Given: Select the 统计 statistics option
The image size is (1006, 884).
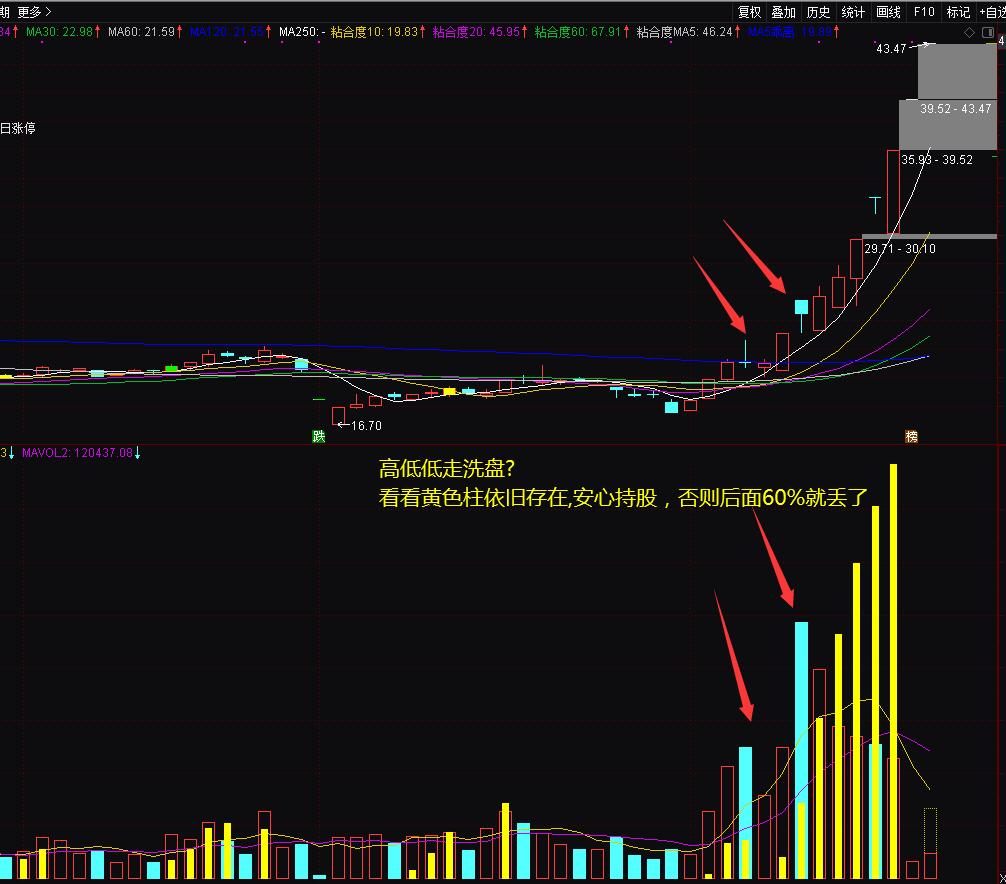Looking at the screenshot, I should pyautogui.click(x=853, y=12).
